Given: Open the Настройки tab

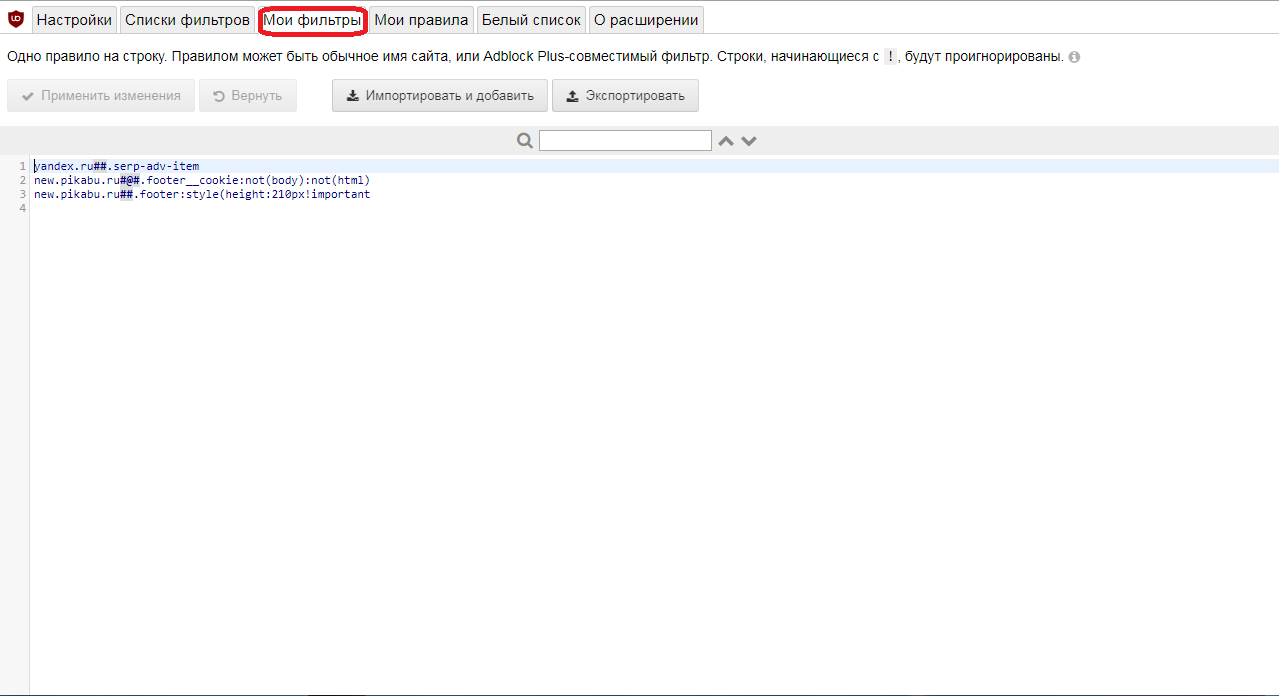Looking at the screenshot, I should [x=74, y=20].
